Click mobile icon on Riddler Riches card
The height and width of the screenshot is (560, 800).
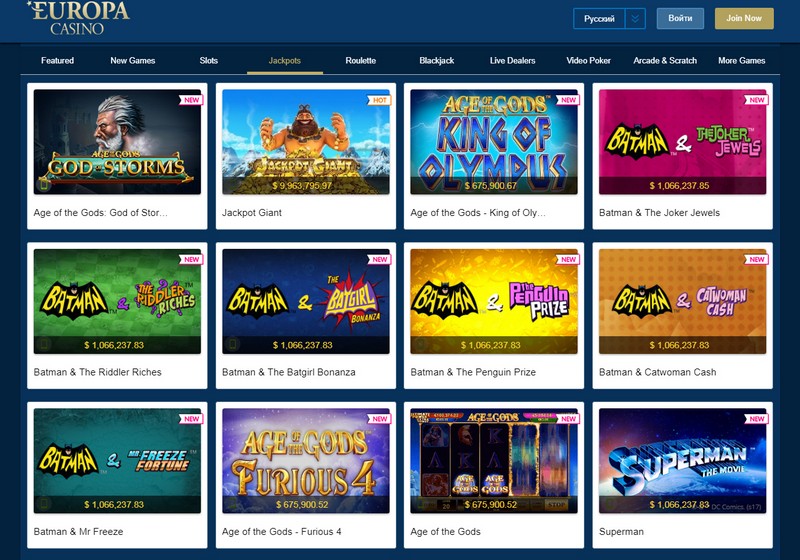(44, 344)
